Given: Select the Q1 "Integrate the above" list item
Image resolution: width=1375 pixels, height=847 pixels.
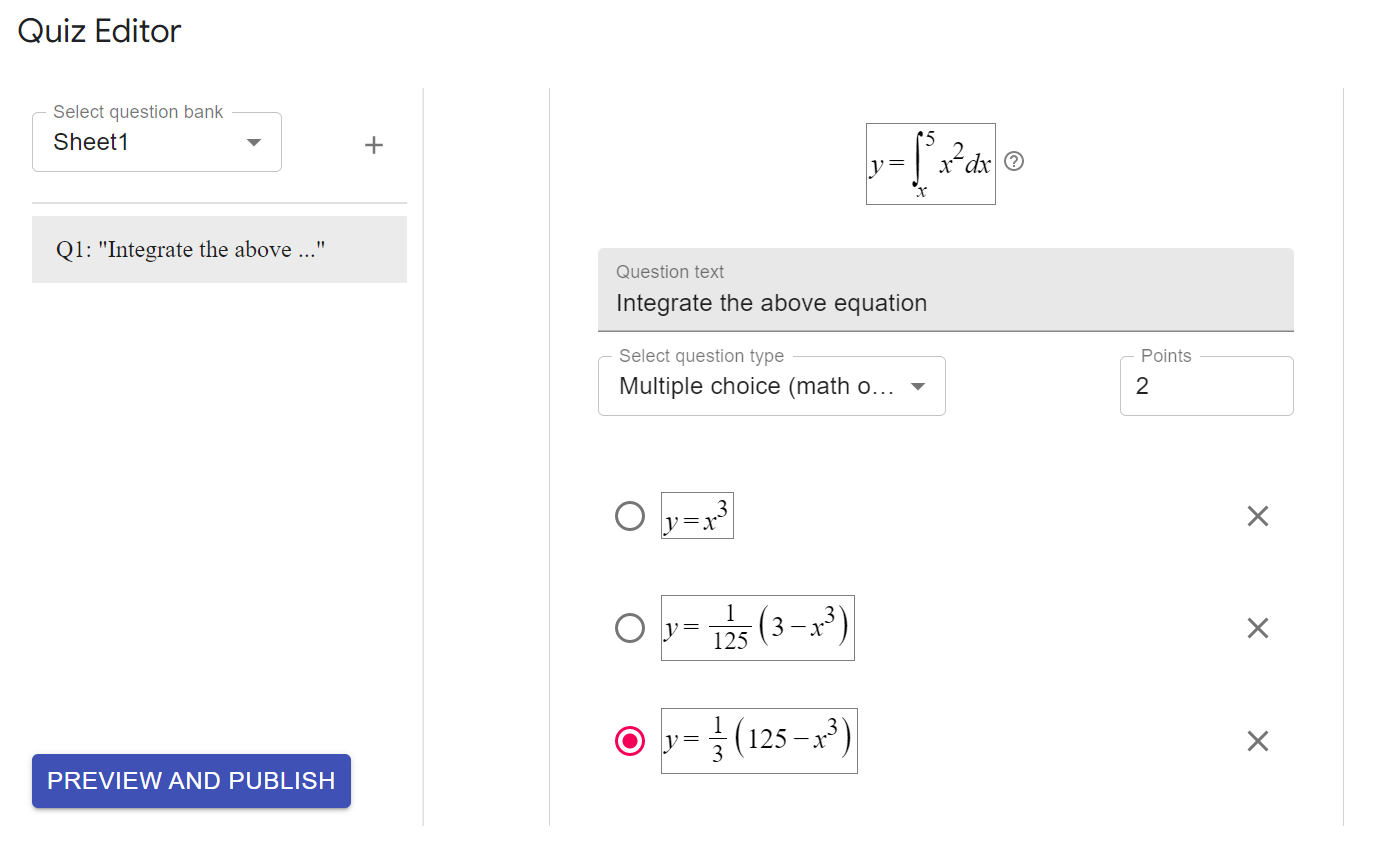Looking at the screenshot, I should [219, 250].
